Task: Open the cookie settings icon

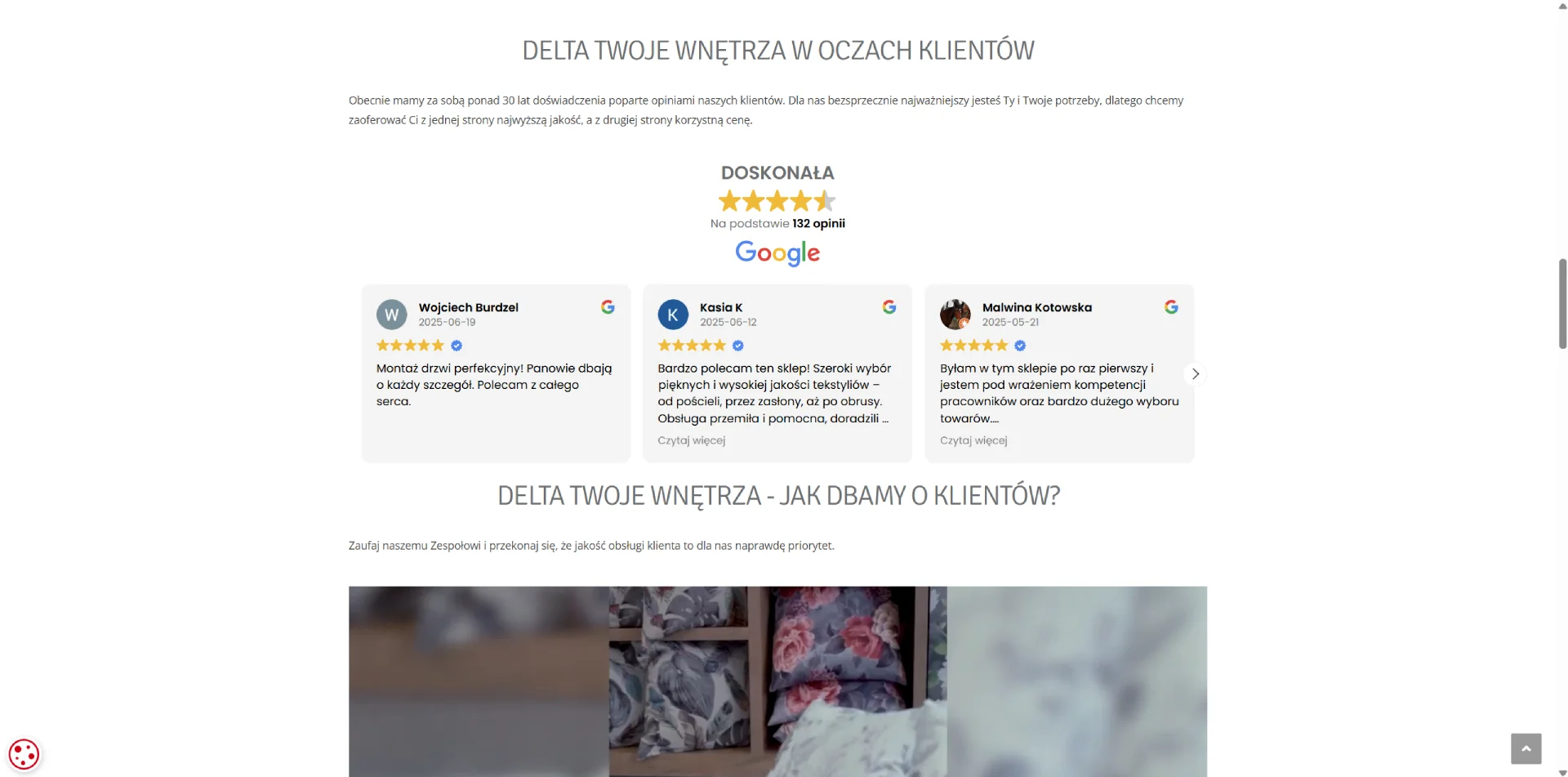Action: coord(24,753)
